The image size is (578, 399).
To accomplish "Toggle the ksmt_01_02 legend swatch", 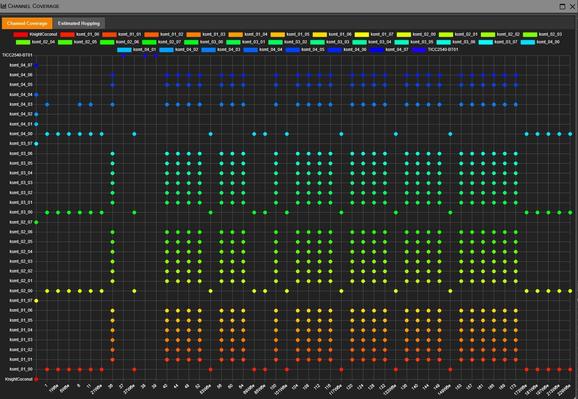I will pos(152,34).
